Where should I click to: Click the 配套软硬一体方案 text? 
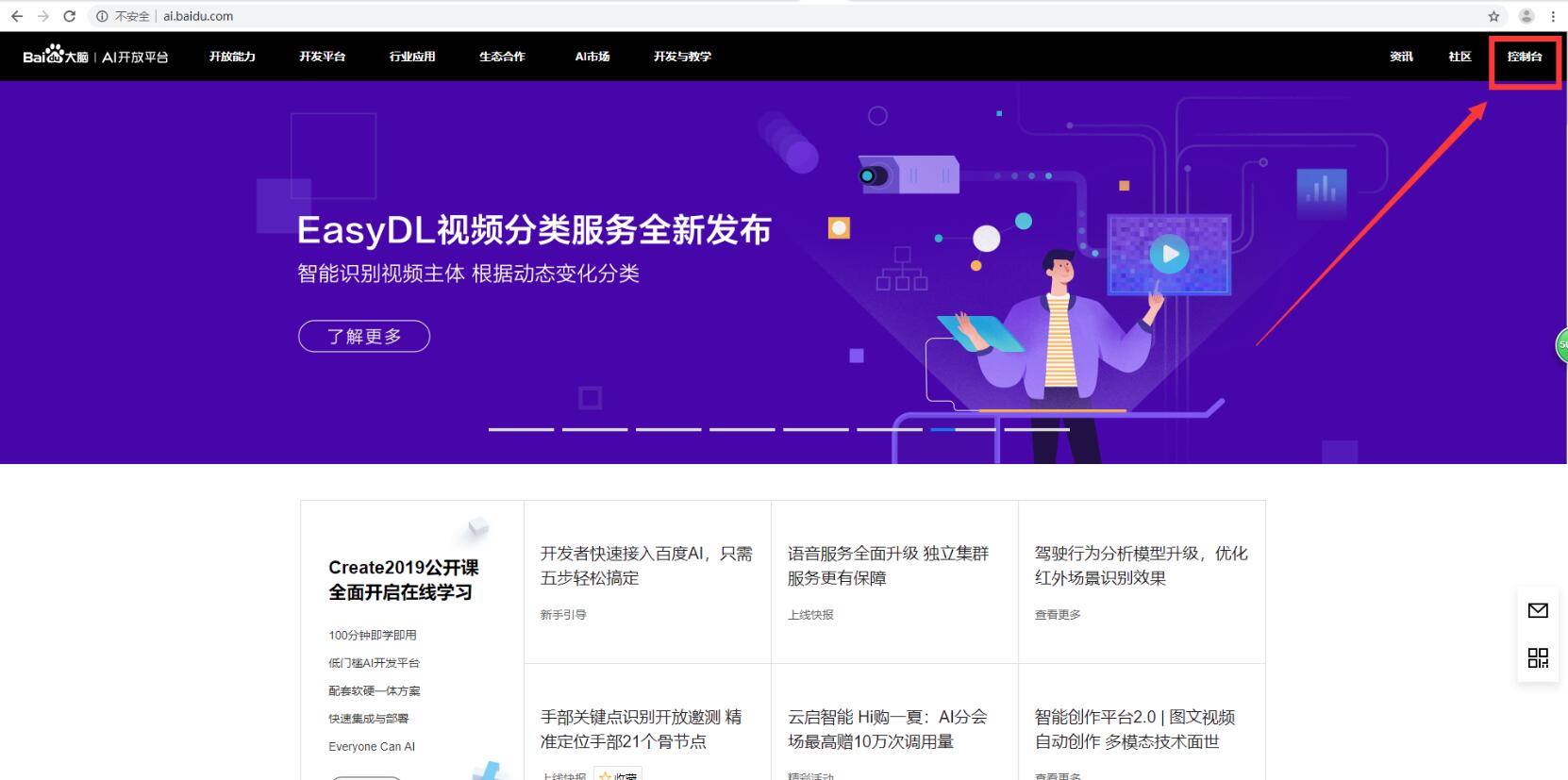pos(375,690)
